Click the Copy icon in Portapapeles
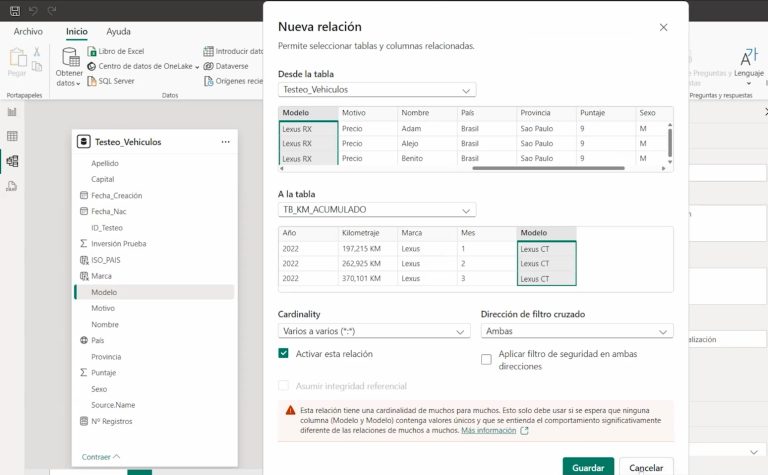This screenshot has height=475, width=768. (37, 66)
